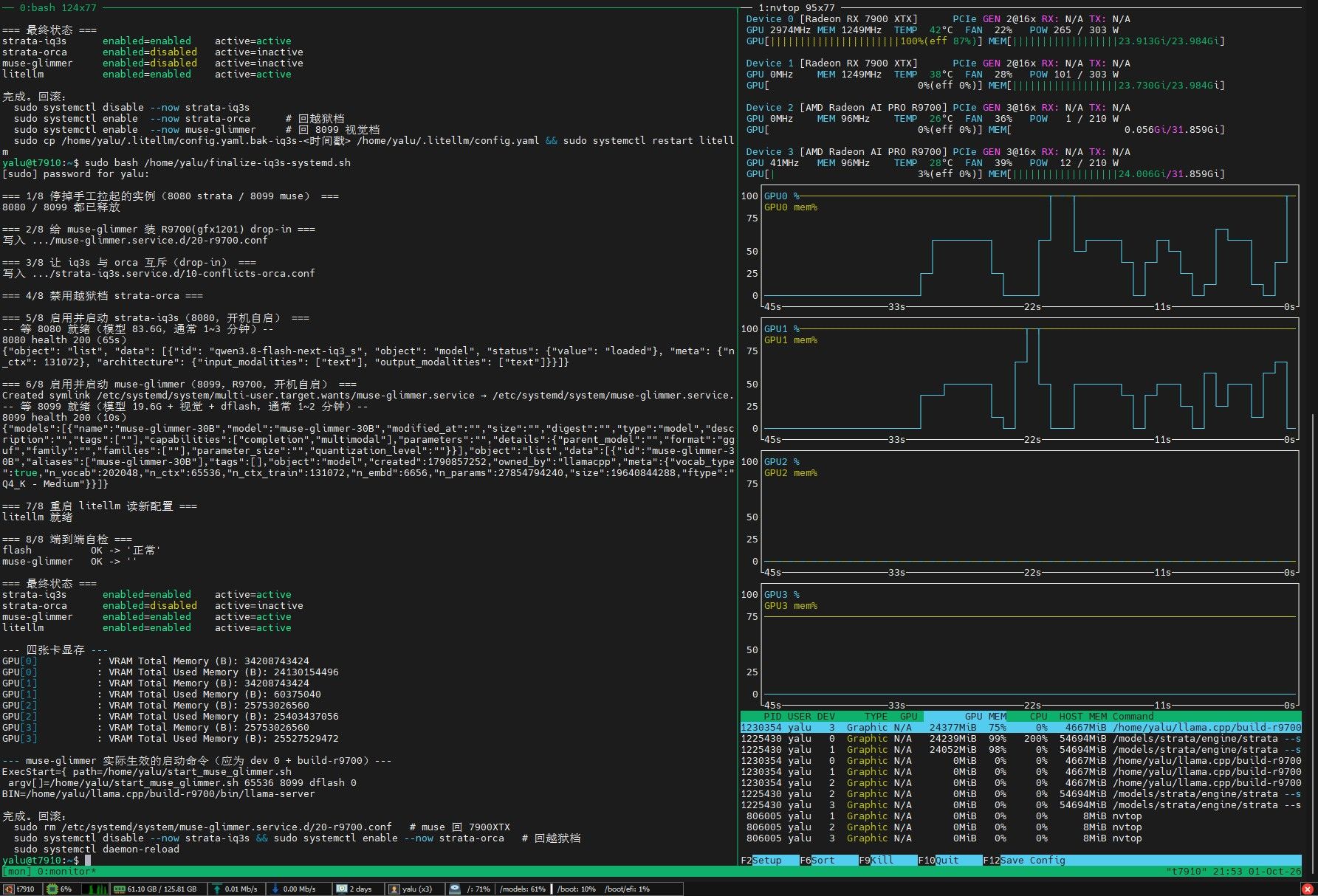
Task: Click the disk drive icon before /: 71%
Action: 455,889
